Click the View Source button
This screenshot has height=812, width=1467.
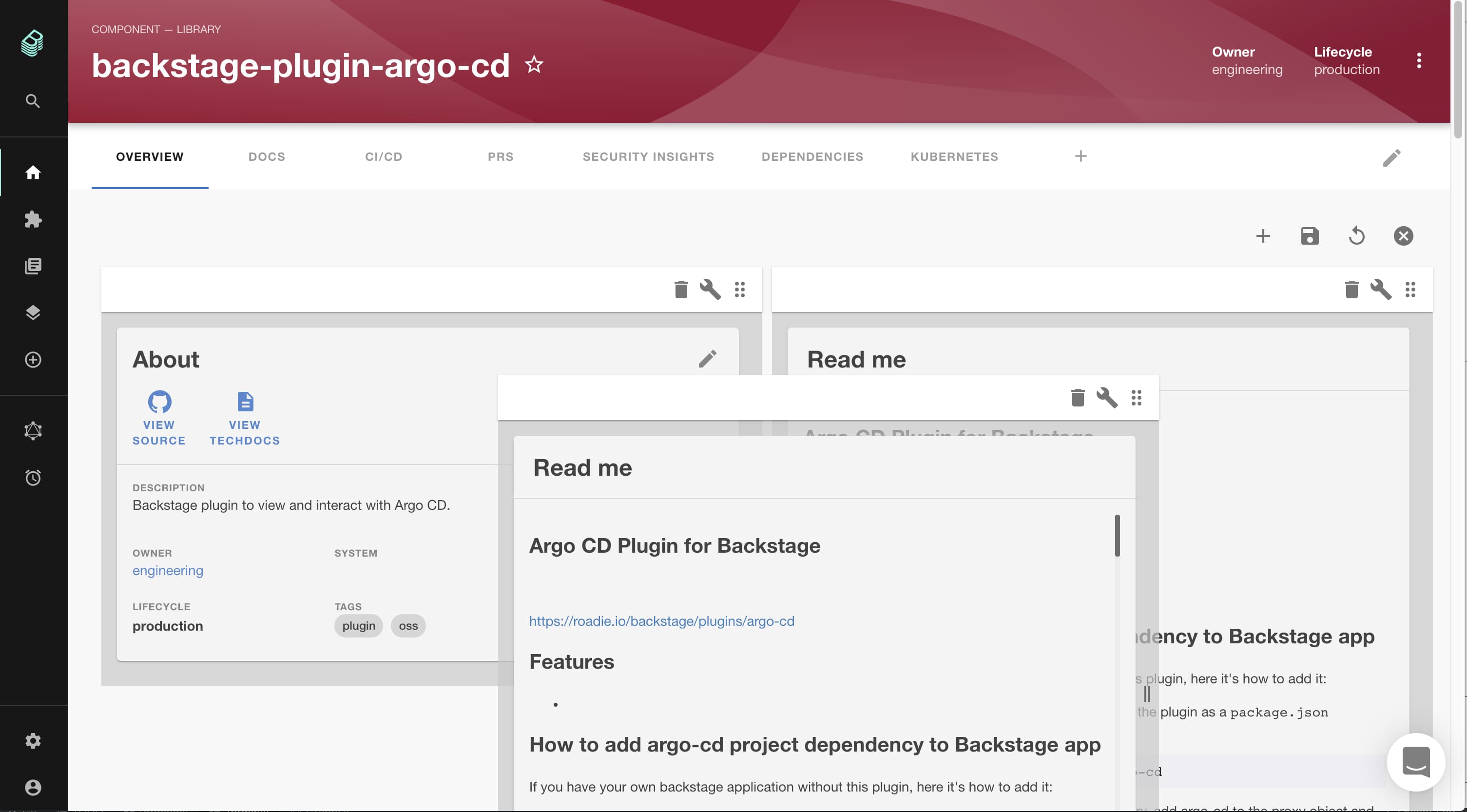coord(159,419)
